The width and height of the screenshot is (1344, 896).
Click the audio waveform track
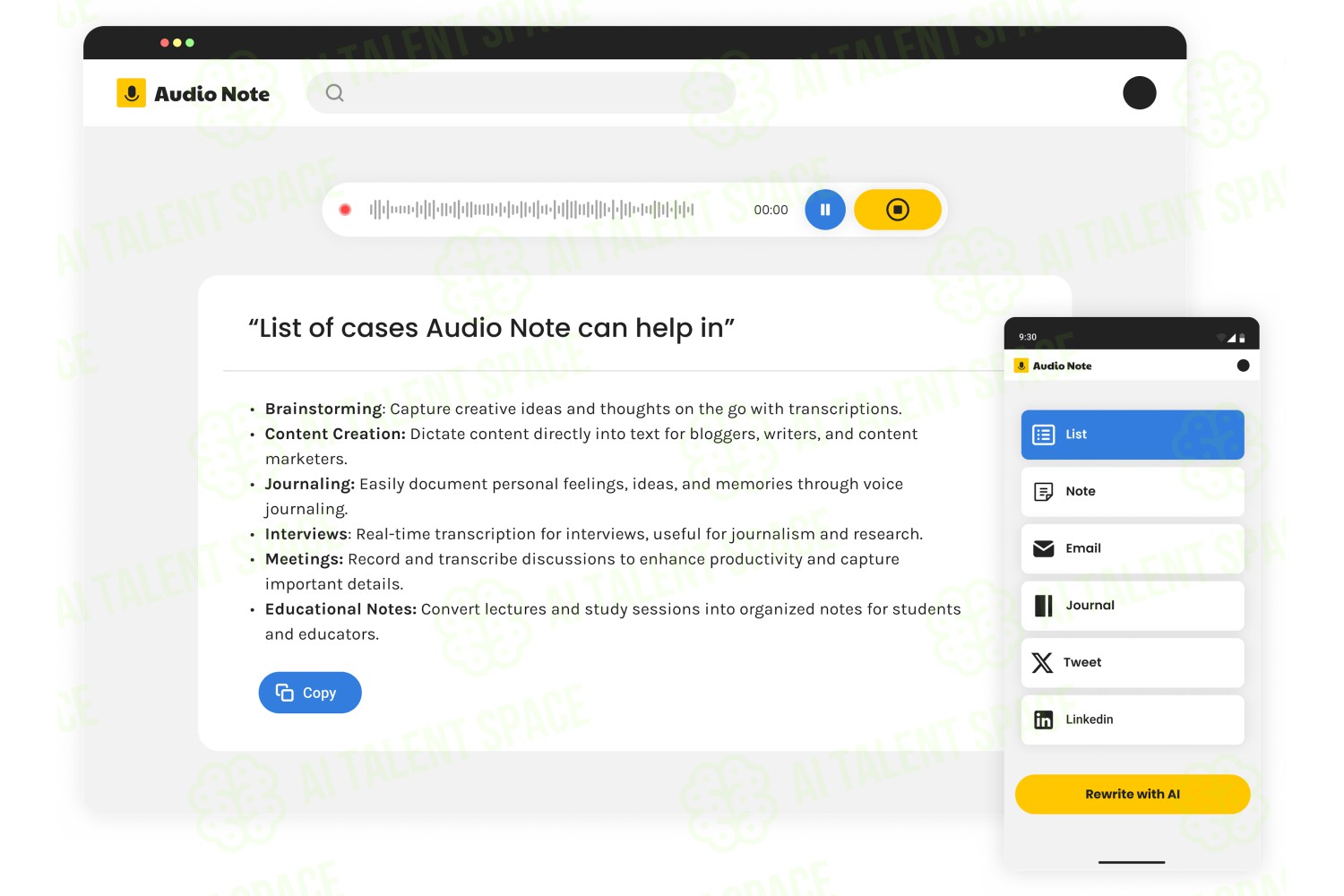(x=532, y=210)
